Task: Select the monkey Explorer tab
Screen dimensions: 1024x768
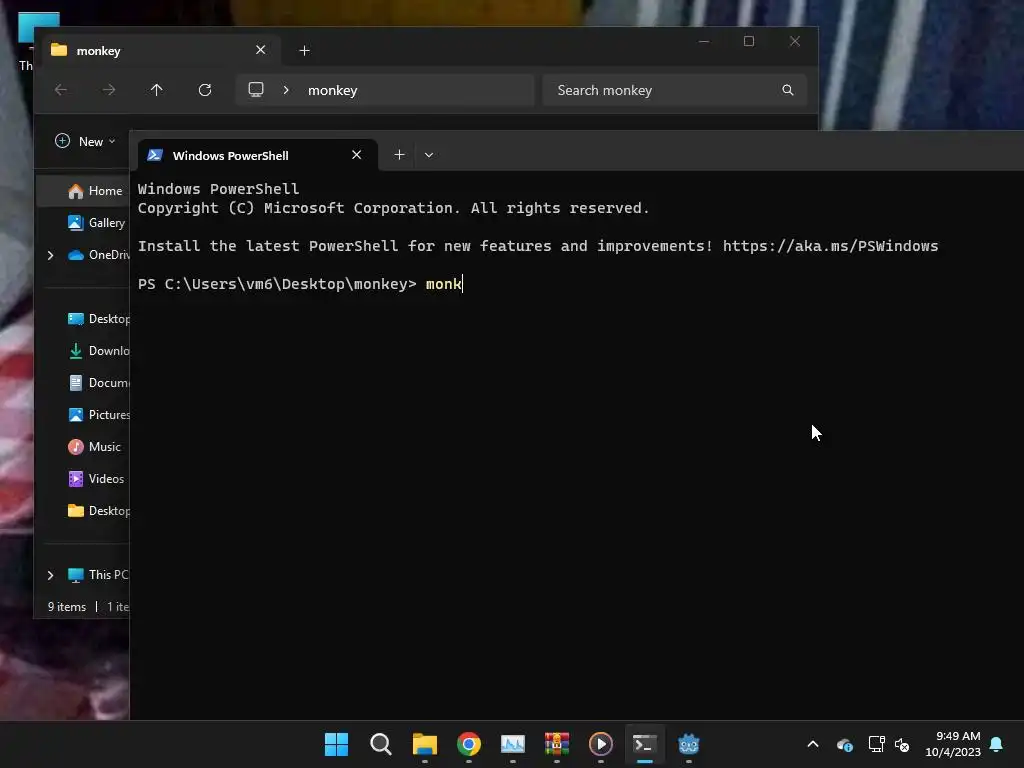Action: point(161,50)
